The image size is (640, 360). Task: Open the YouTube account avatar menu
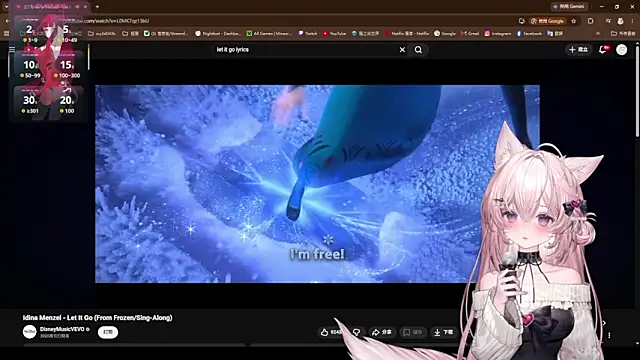622,49
